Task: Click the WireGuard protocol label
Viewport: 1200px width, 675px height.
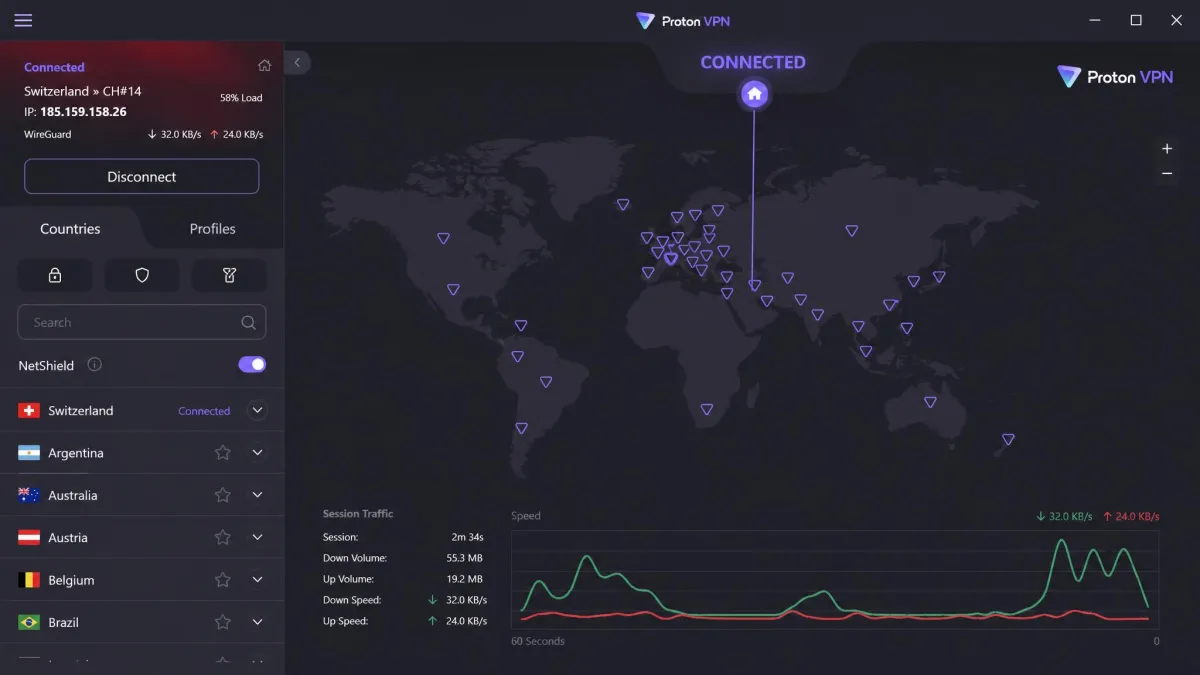Action: click(x=48, y=134)
